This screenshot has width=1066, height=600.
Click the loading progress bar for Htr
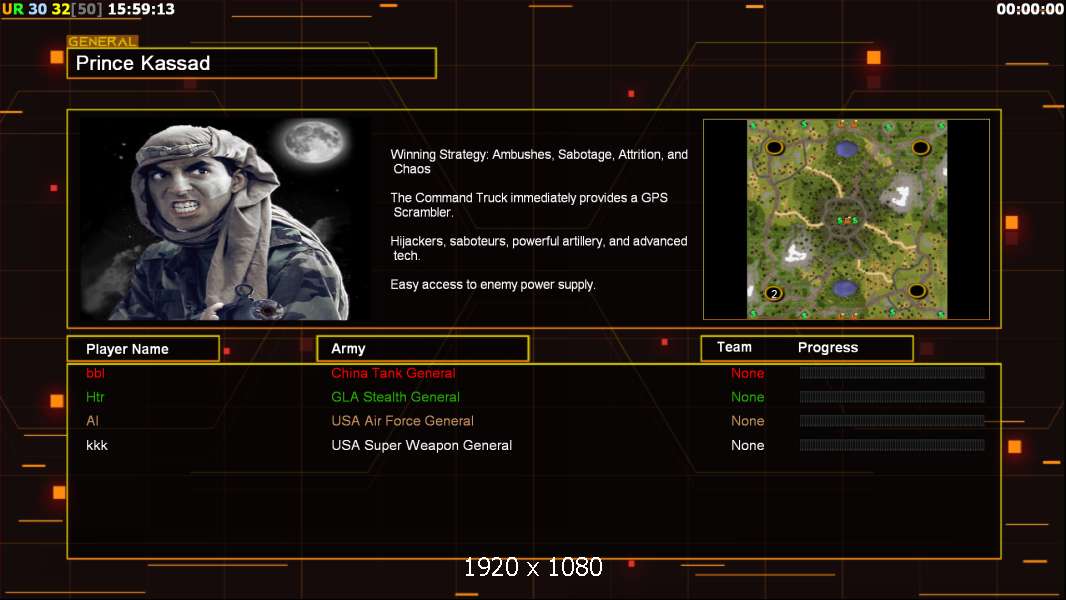click(x=892, y=396)
